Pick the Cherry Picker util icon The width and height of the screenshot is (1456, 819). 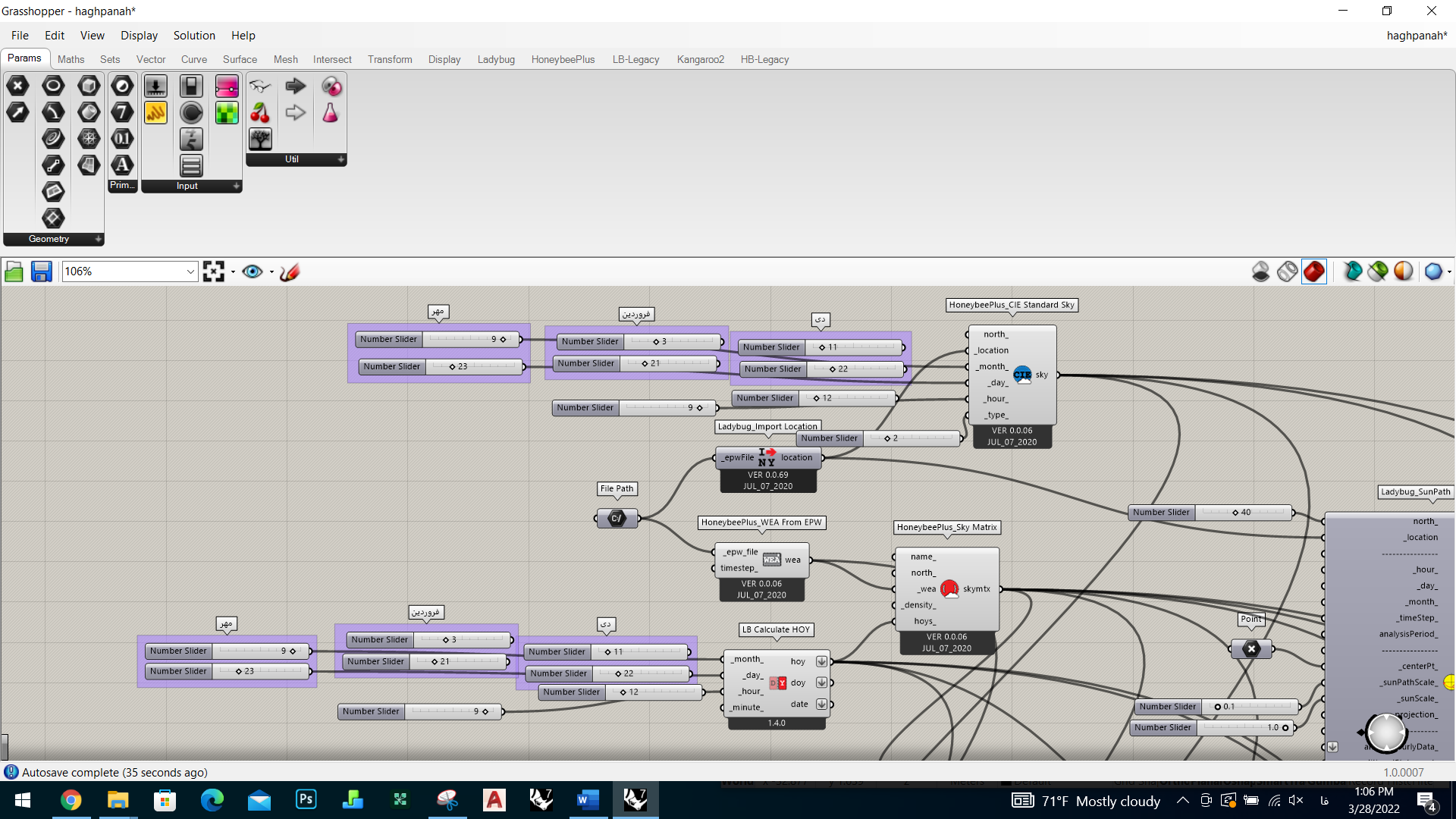tap(260, 112)
